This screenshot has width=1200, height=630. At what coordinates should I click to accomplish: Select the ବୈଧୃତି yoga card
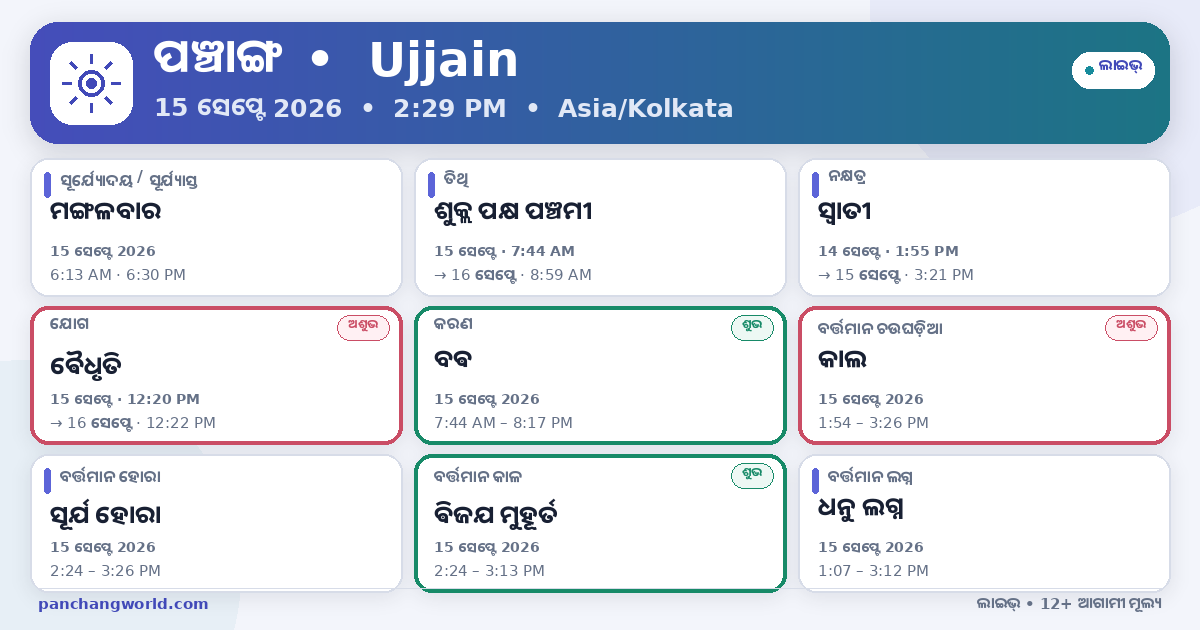[x=216, y=375]
